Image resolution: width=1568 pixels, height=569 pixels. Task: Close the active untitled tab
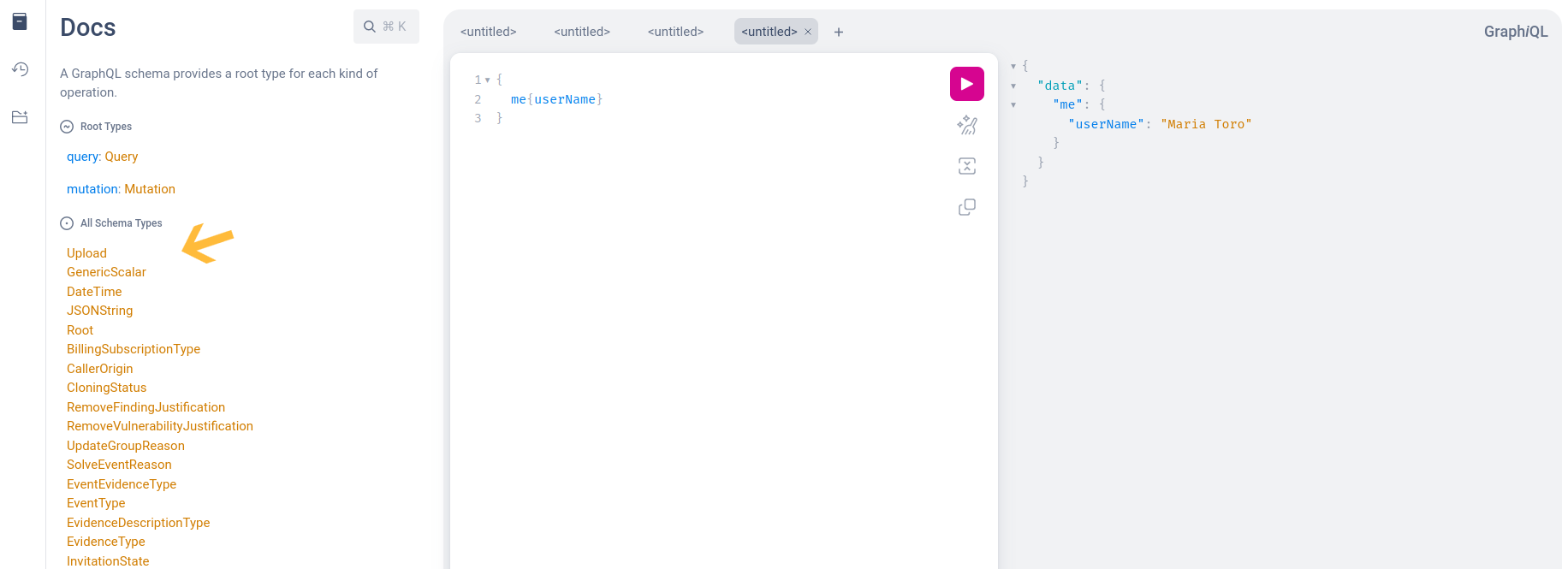point(807,32)
